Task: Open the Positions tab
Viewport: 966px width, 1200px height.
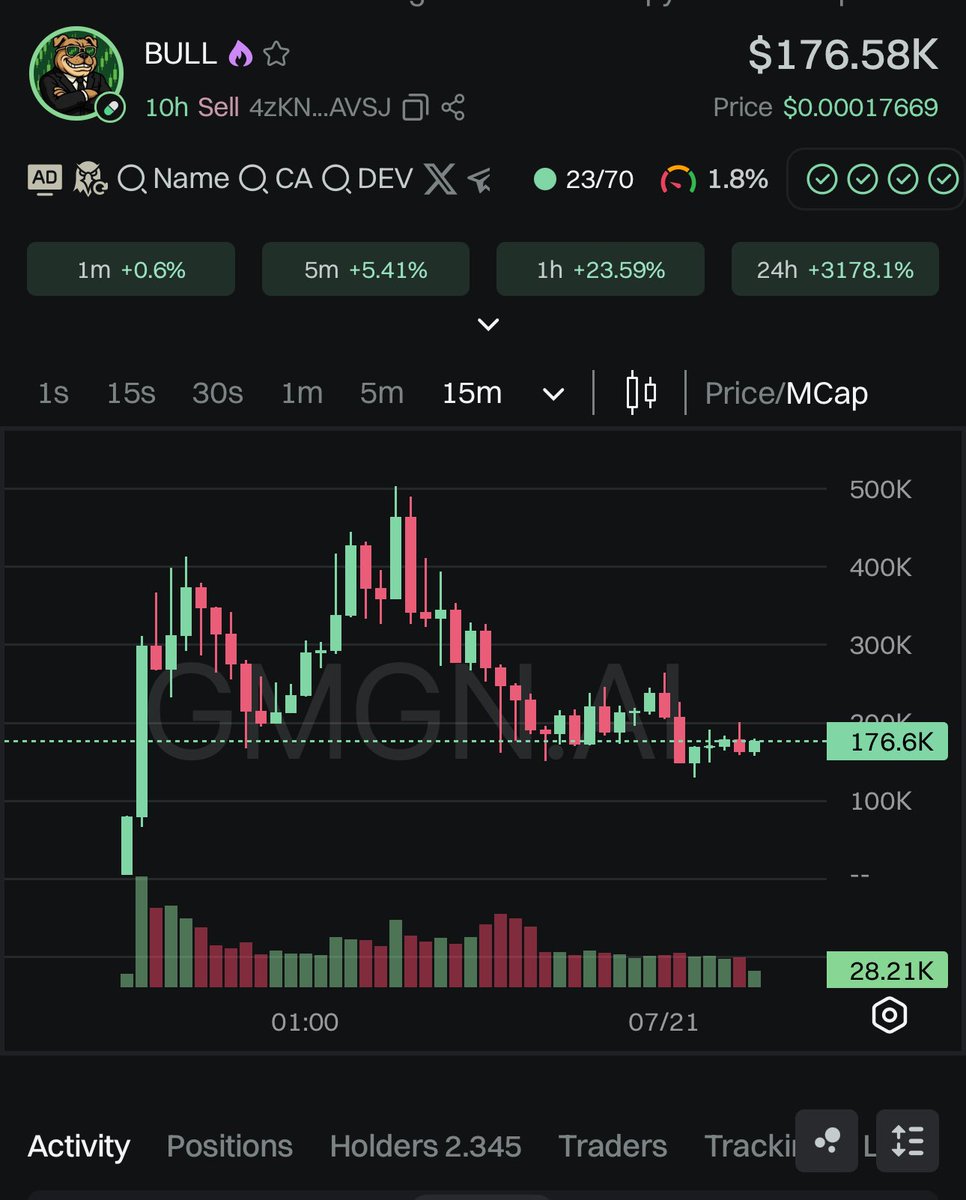Action: [x=230, y=1146]
